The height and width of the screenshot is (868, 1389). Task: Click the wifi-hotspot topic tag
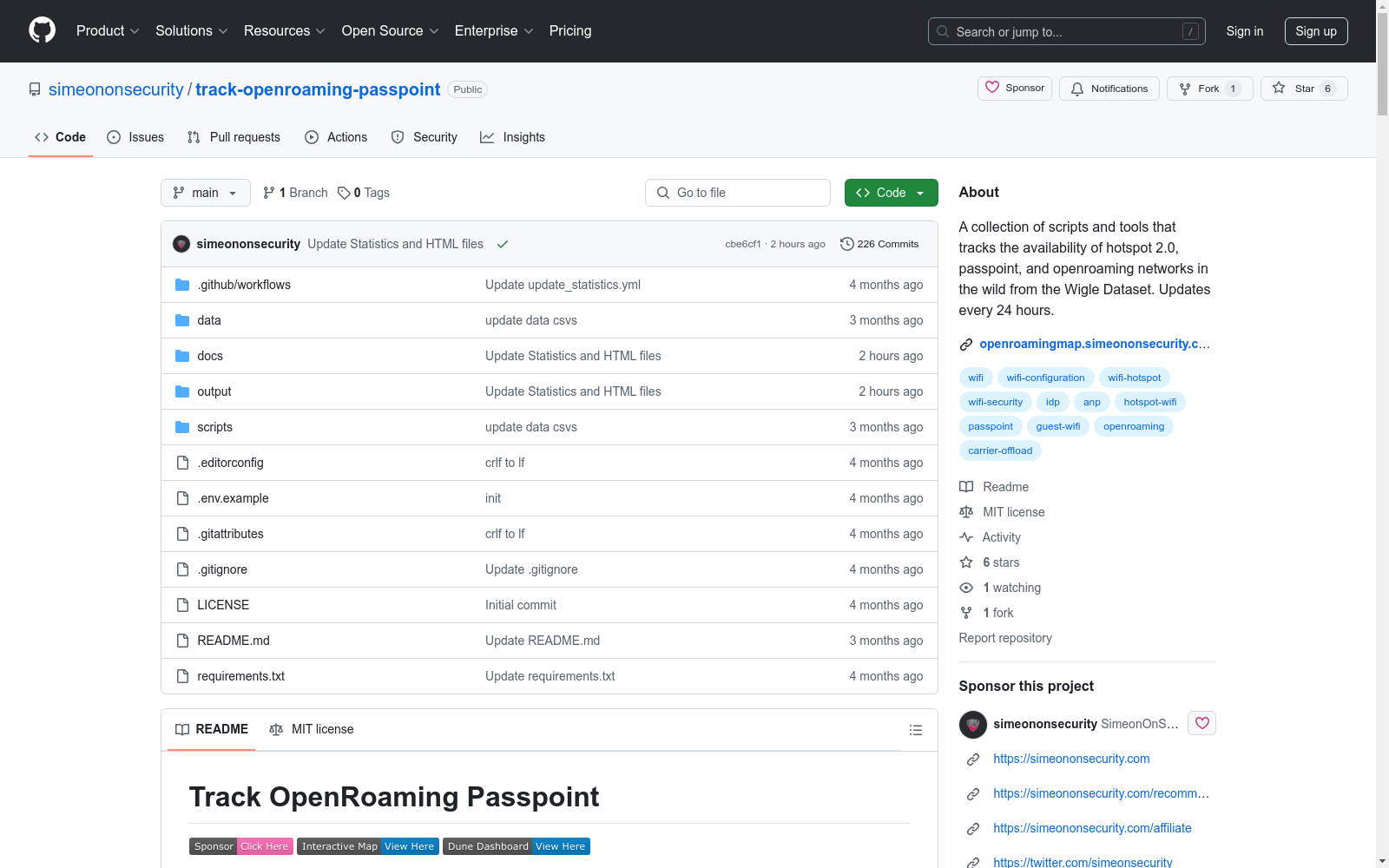pyautogui.click(x=1134, y=378)
